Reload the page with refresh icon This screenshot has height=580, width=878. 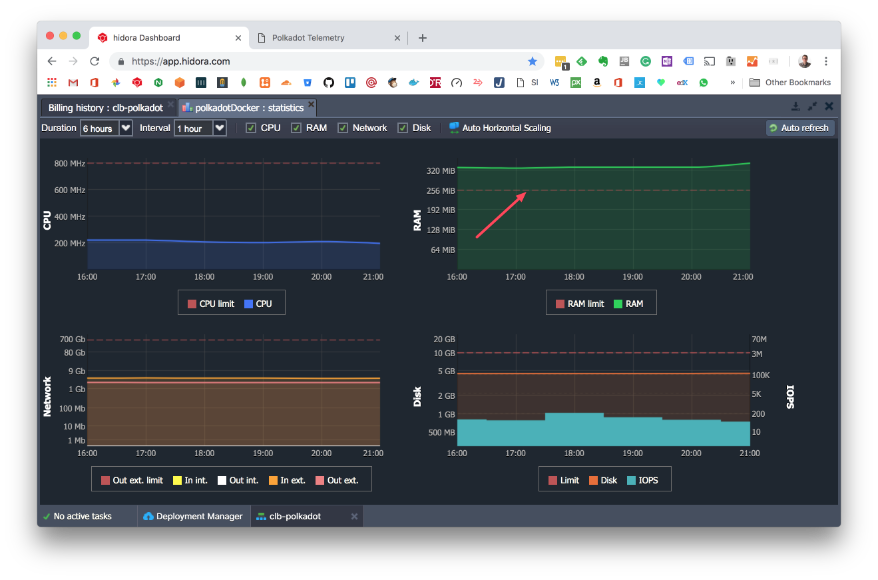coord(94,61)
